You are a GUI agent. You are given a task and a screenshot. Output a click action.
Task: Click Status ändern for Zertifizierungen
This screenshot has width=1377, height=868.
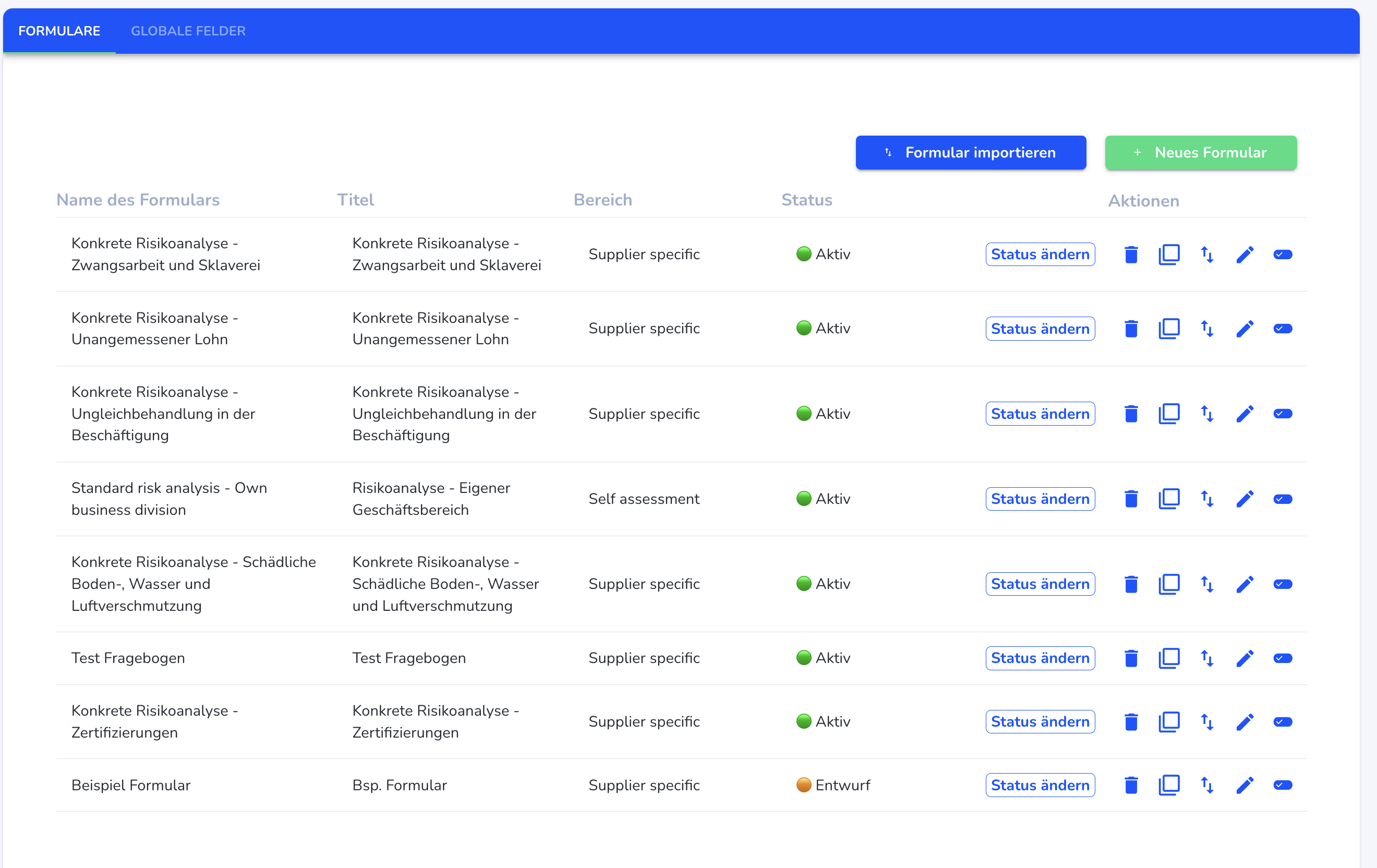tap(1040, 721)
